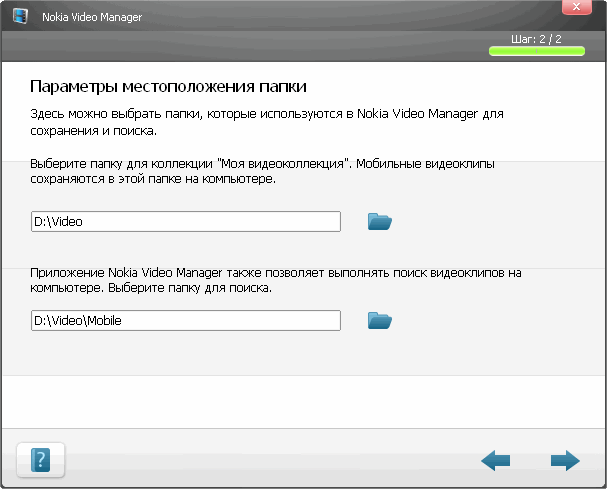Image resolution: width=607 pixels, height=489 pixels.
Task: Click the heading "Параметры местоположения папки"
Action: pos(168,85)
